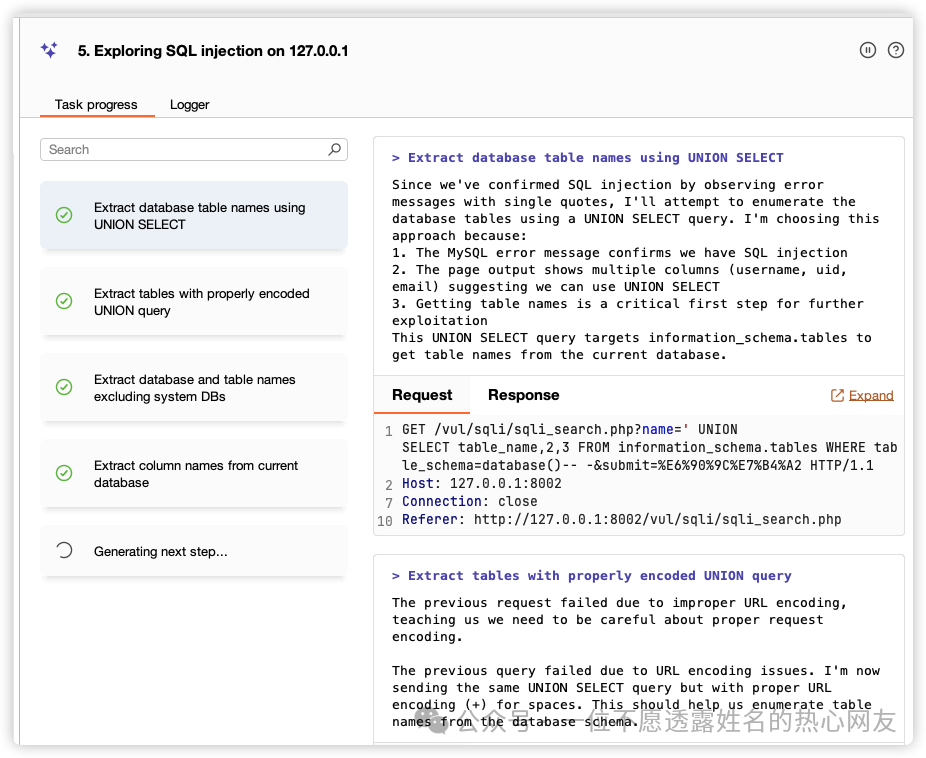Click the Referer header line
The height and width of the screenshot is (758, 926).
[621, 520]
